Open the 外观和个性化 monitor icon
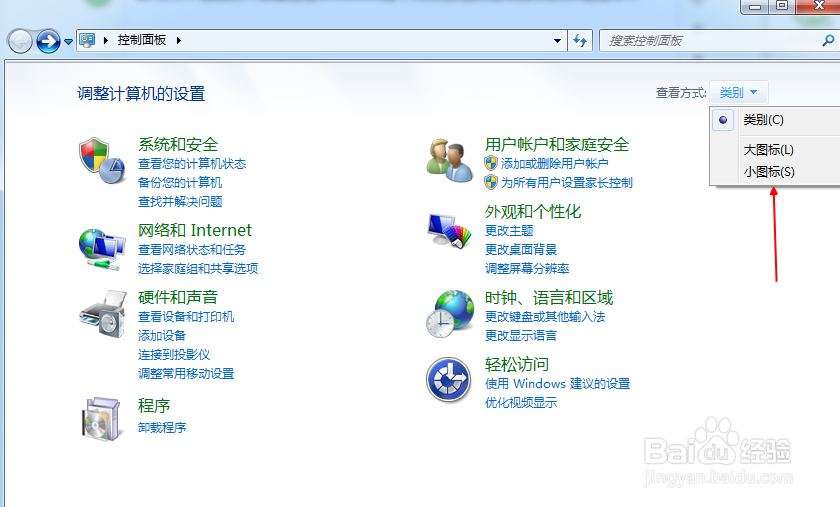840x507 pixels. [449, 230]
